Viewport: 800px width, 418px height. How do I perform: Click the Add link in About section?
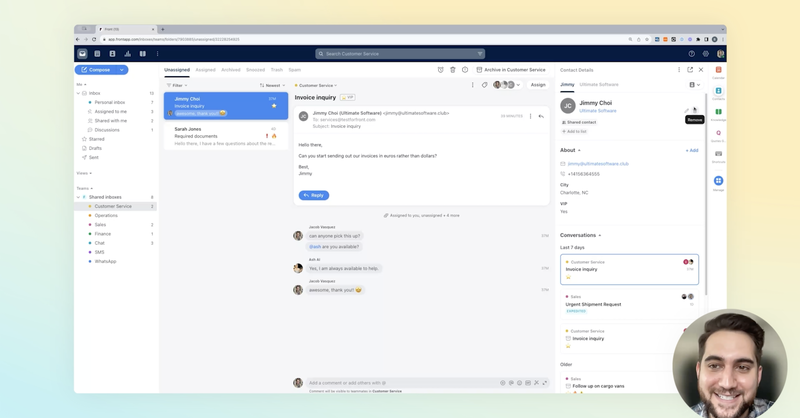(692, 151)
